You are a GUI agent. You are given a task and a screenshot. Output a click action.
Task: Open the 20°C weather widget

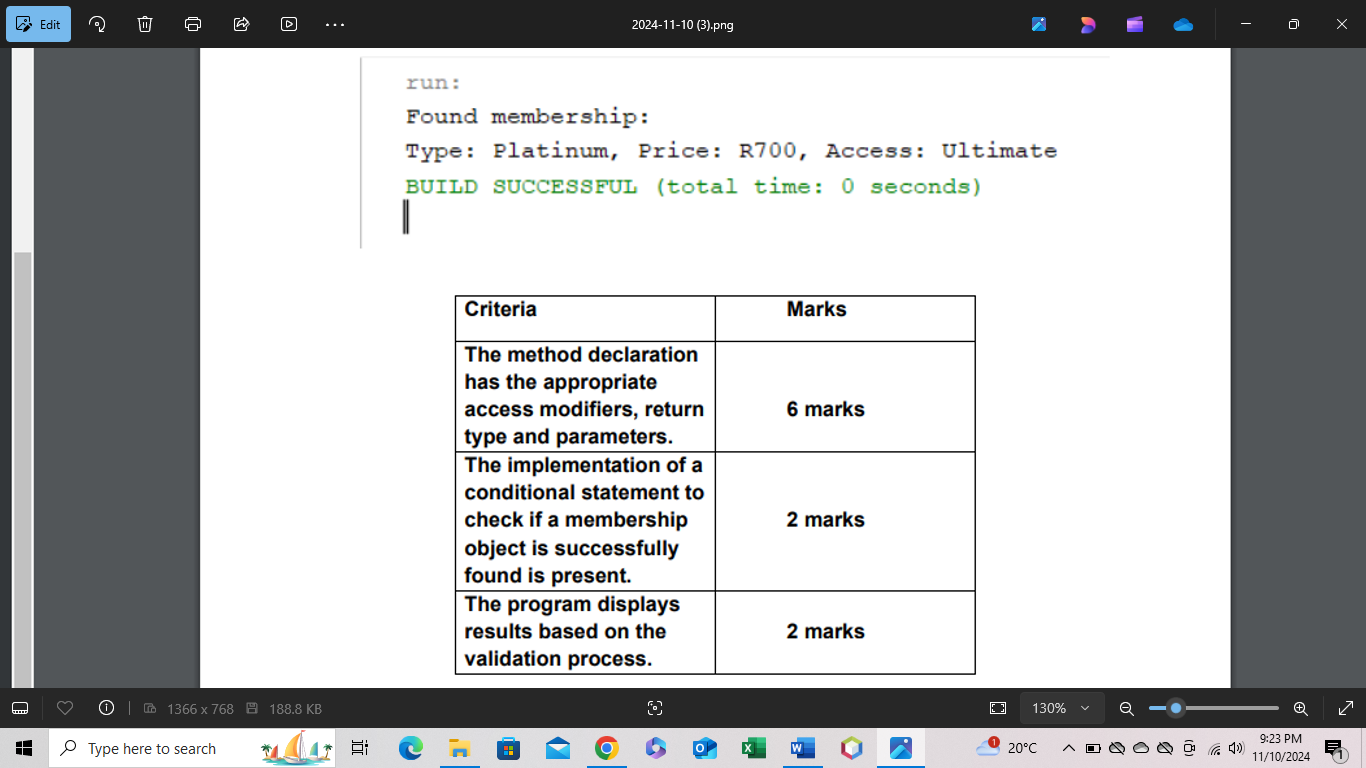pos(1007,748)
